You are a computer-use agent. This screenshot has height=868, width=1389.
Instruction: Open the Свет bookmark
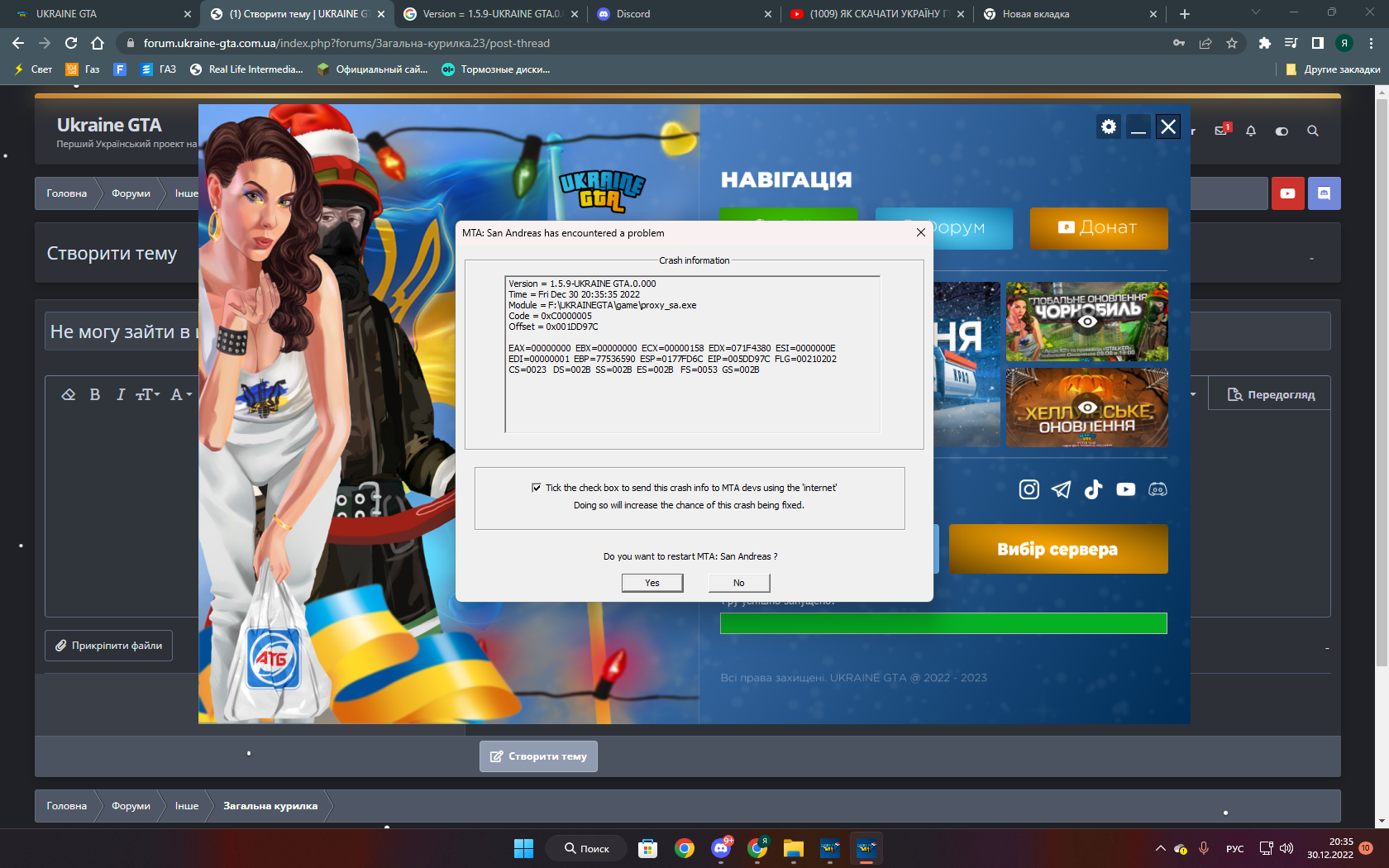pyautogui.click(x=33, y=69)
